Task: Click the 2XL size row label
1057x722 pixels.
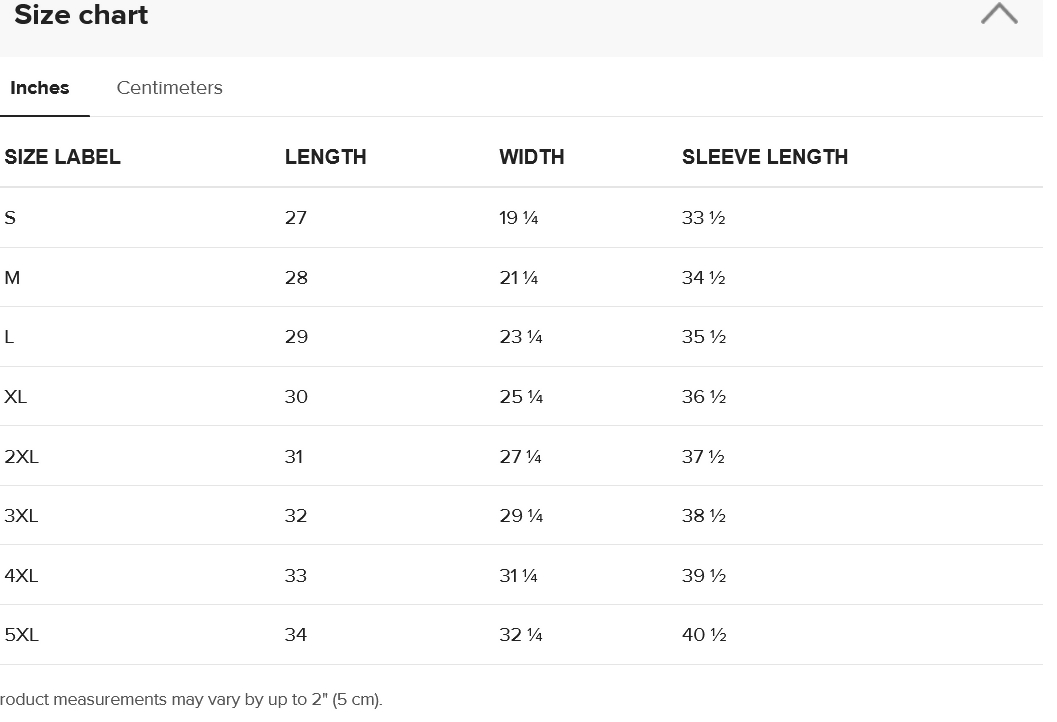Action: 21,457
